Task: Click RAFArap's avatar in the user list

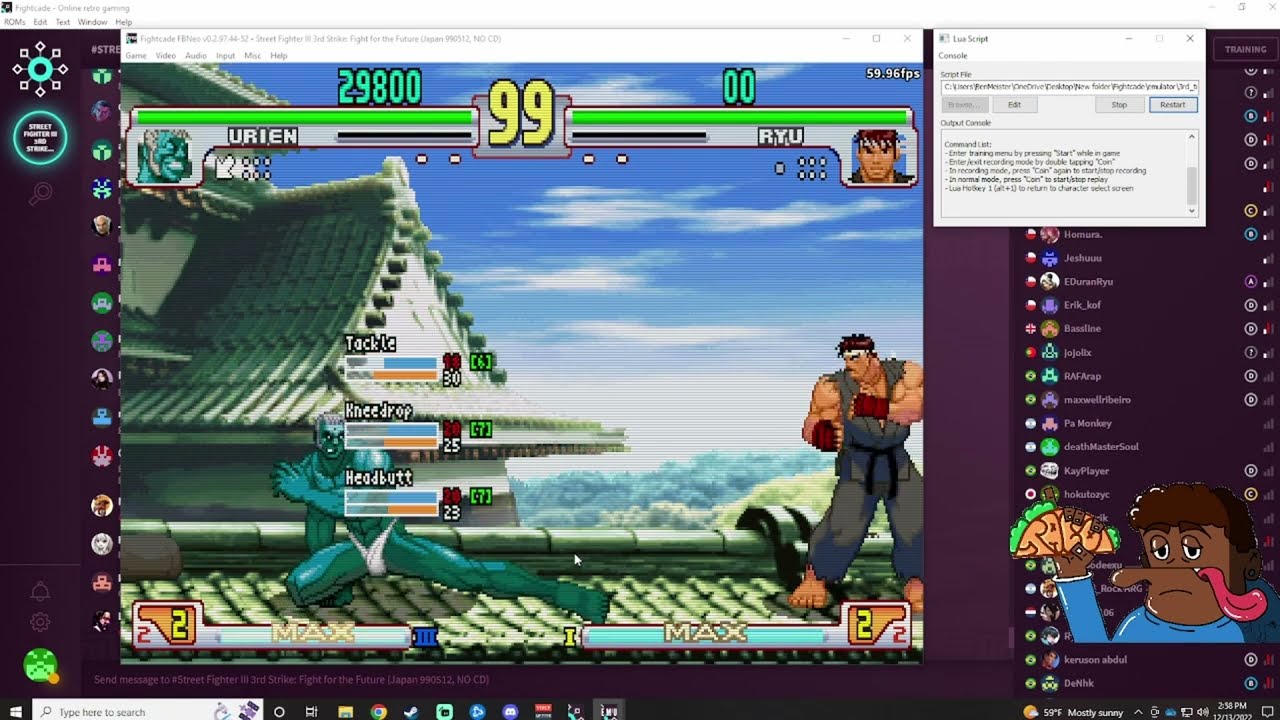Action: pos(1049,376)
